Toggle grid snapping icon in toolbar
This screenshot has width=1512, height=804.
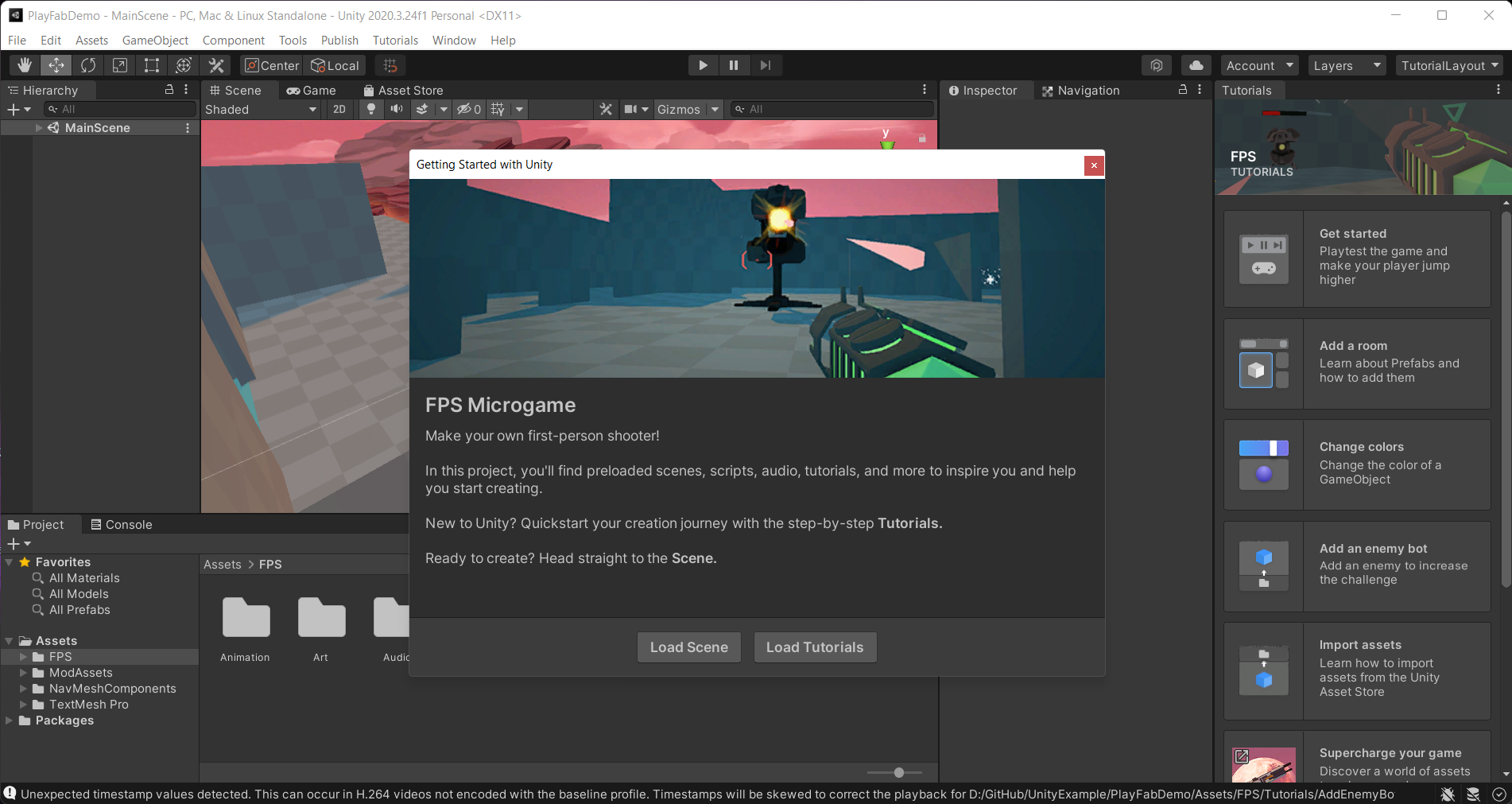390,65
